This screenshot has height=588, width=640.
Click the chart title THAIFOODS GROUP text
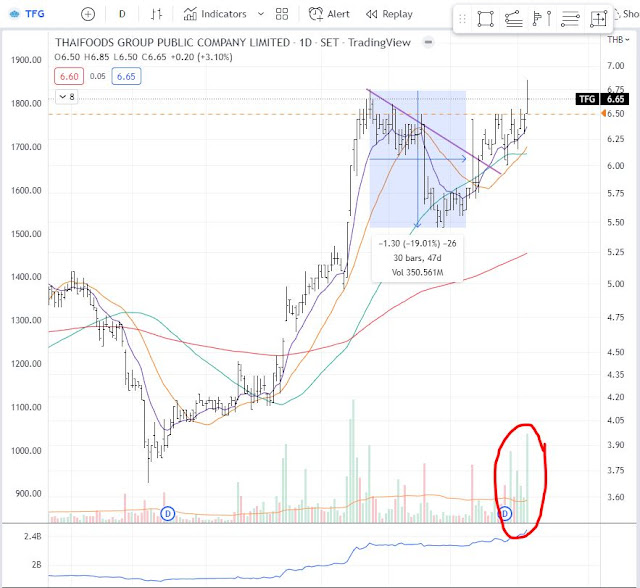[x=173, y=42]
